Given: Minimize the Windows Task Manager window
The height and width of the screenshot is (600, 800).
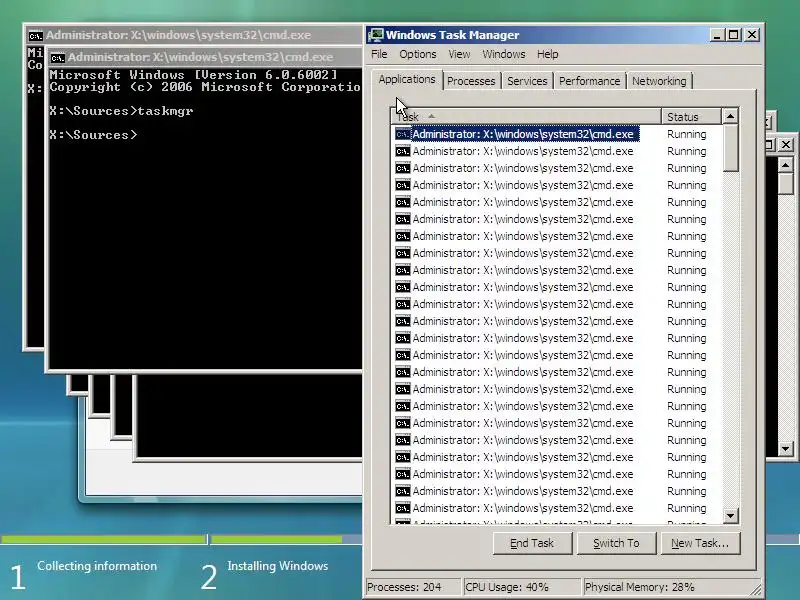Looking at the screenshot, I should [717, 35].
